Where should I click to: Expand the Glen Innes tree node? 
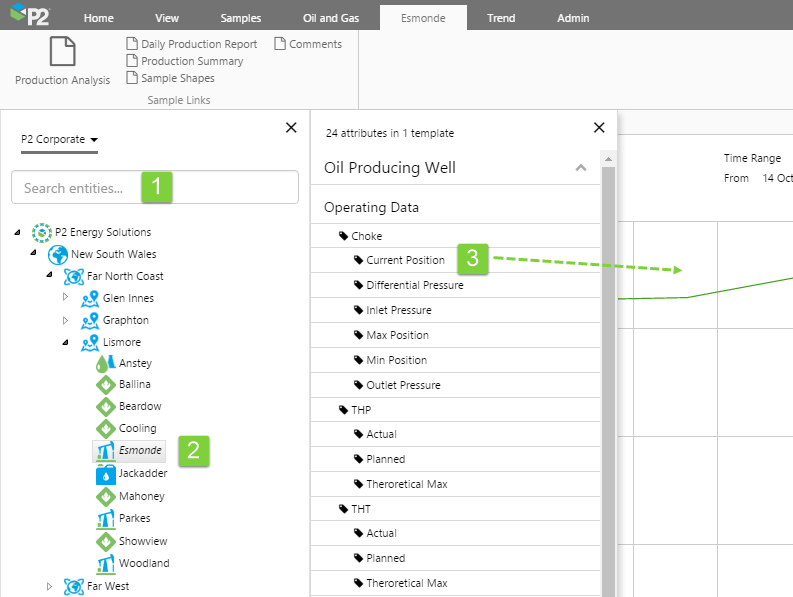[66, 298]
